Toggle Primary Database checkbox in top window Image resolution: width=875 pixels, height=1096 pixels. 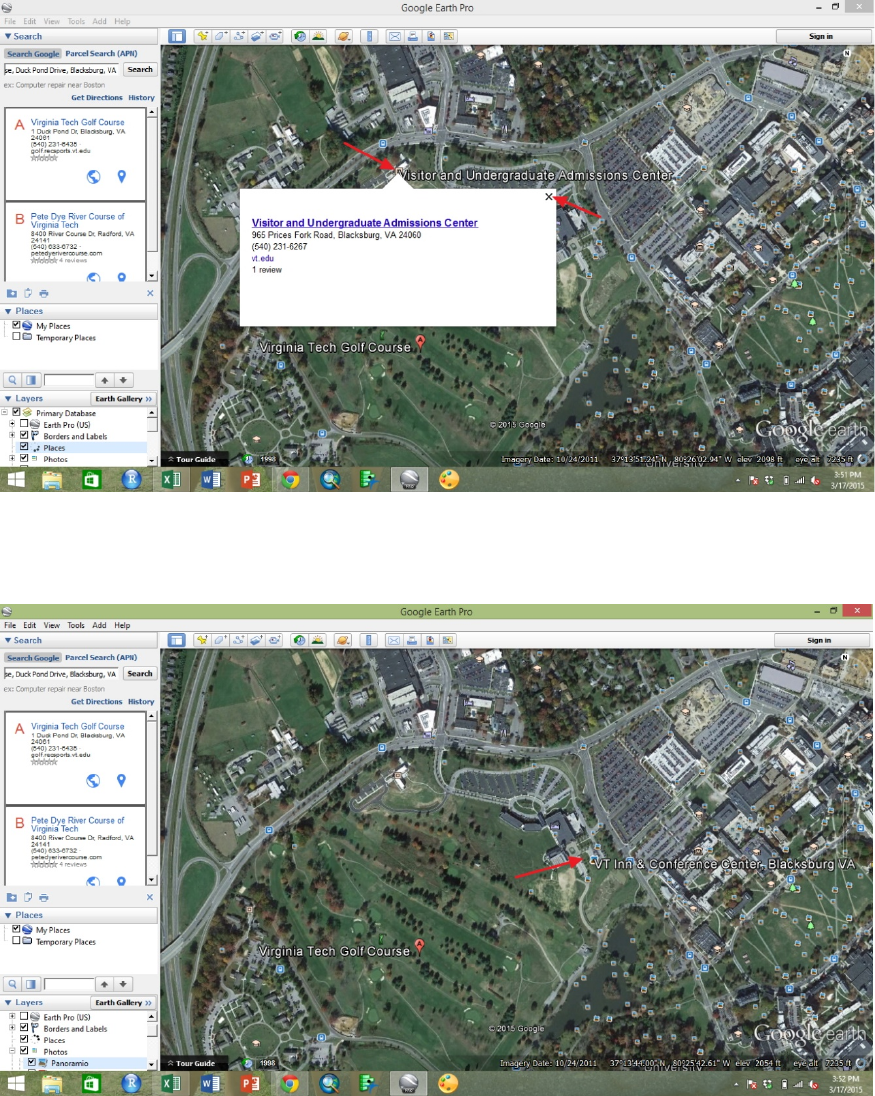[x=16, y=412]
